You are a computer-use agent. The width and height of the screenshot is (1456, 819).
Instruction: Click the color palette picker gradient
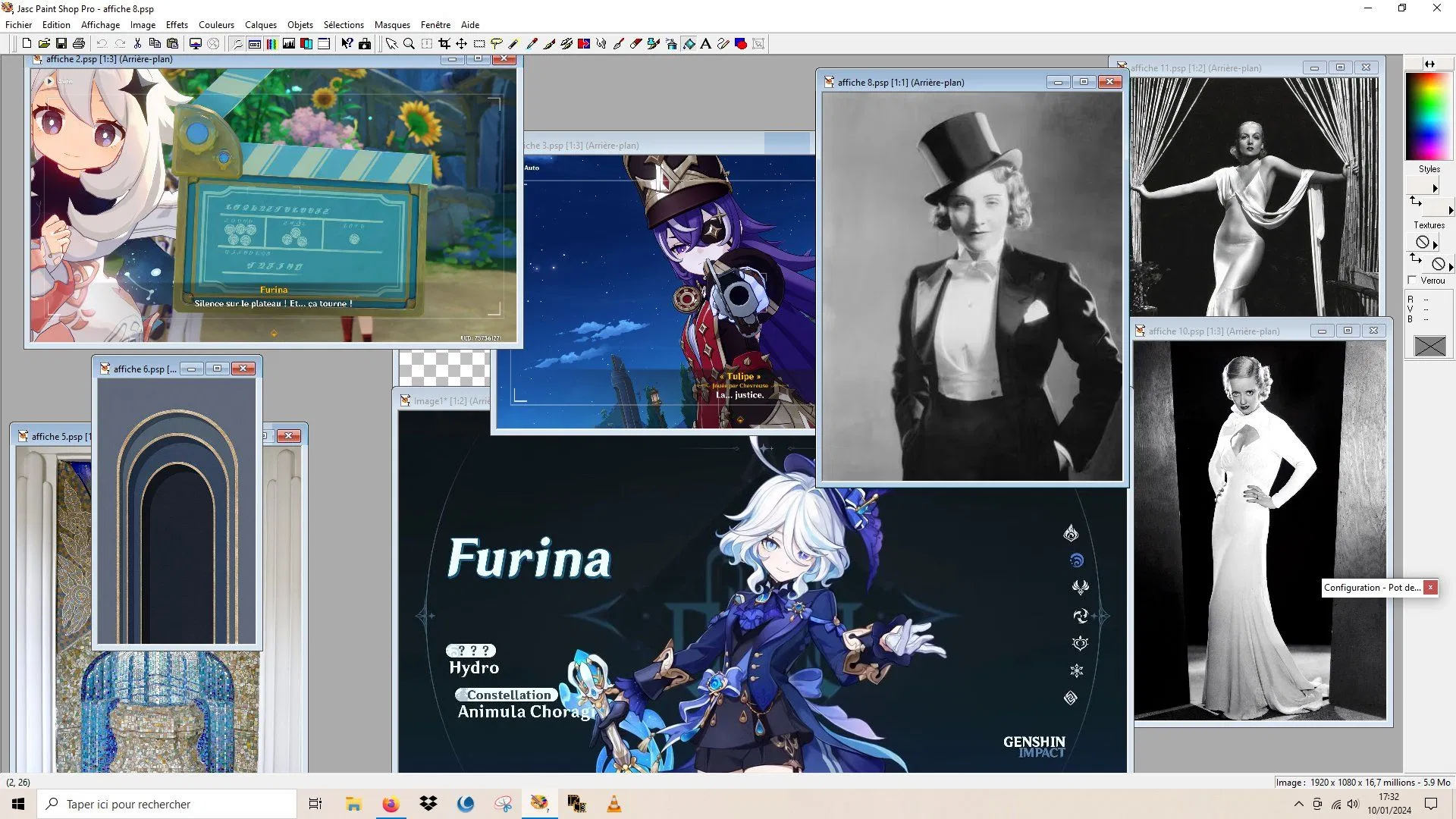pyautogui.click(x=1428, y=115)
